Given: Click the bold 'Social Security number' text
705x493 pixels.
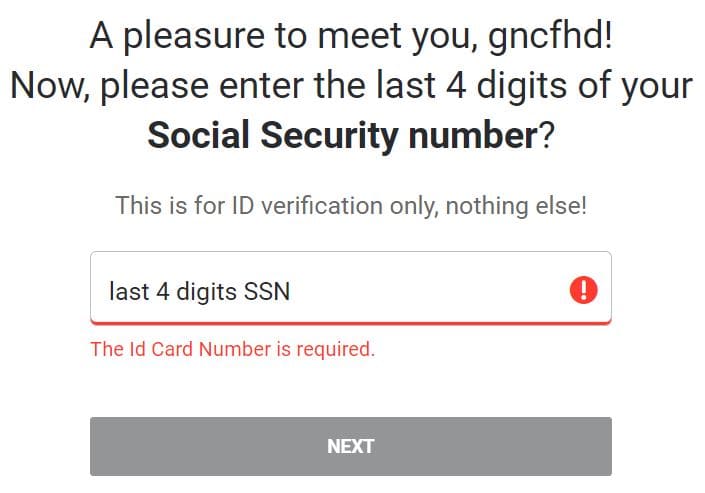Looking at the screenshot, I should (x=343, y=135).
